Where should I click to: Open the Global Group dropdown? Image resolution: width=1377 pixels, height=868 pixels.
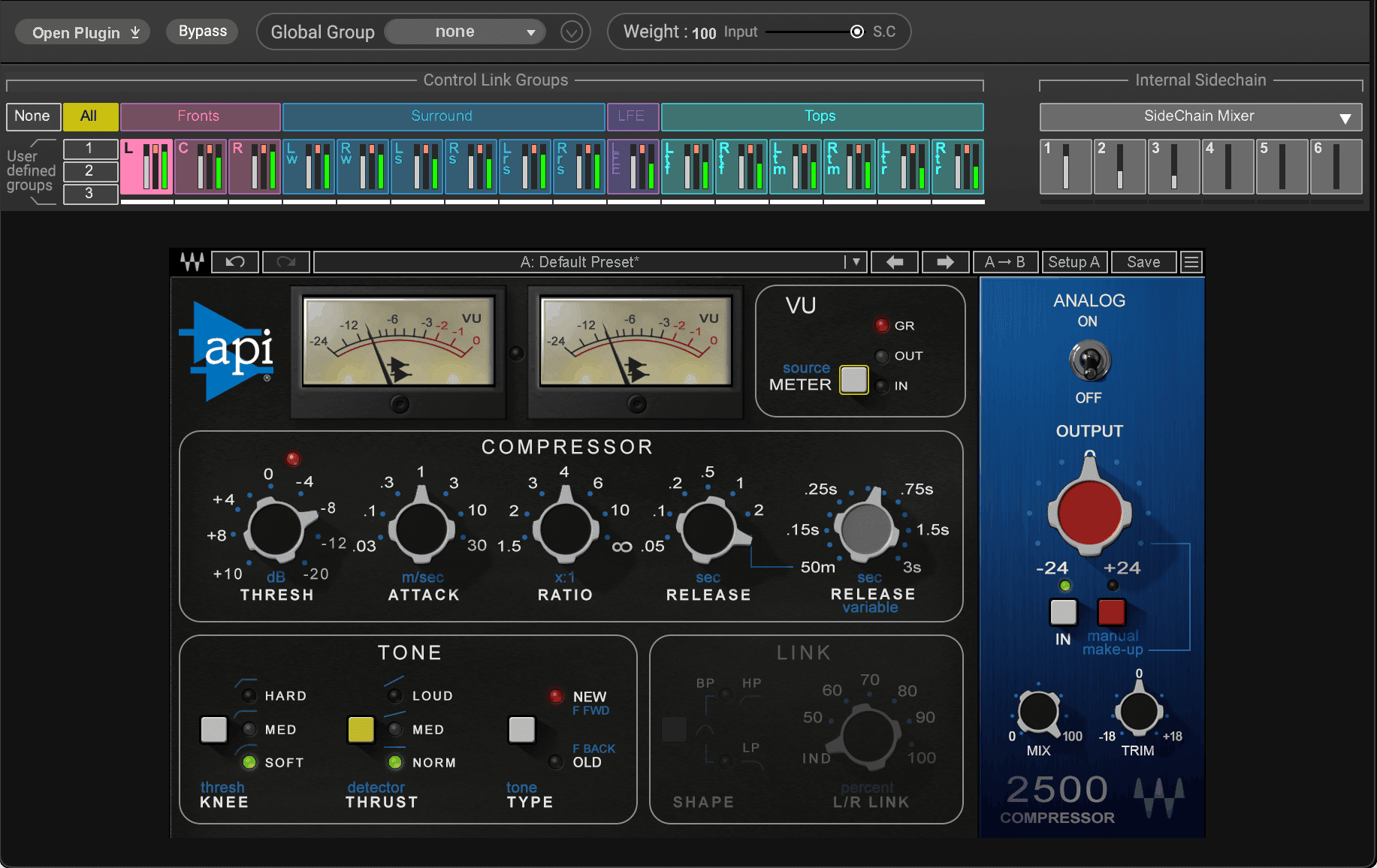point(465,32)
